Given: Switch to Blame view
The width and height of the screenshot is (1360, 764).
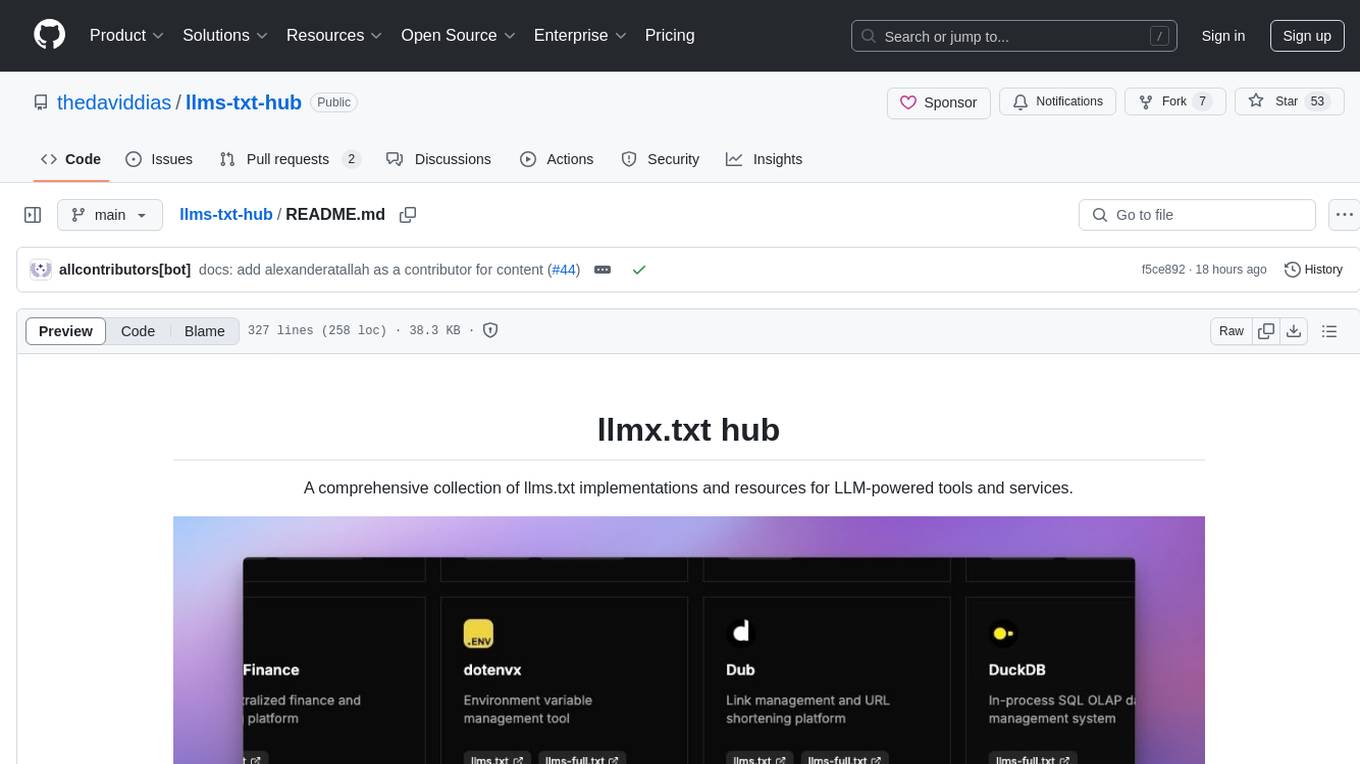Looking at the screenshot, I should click(205, 331).
